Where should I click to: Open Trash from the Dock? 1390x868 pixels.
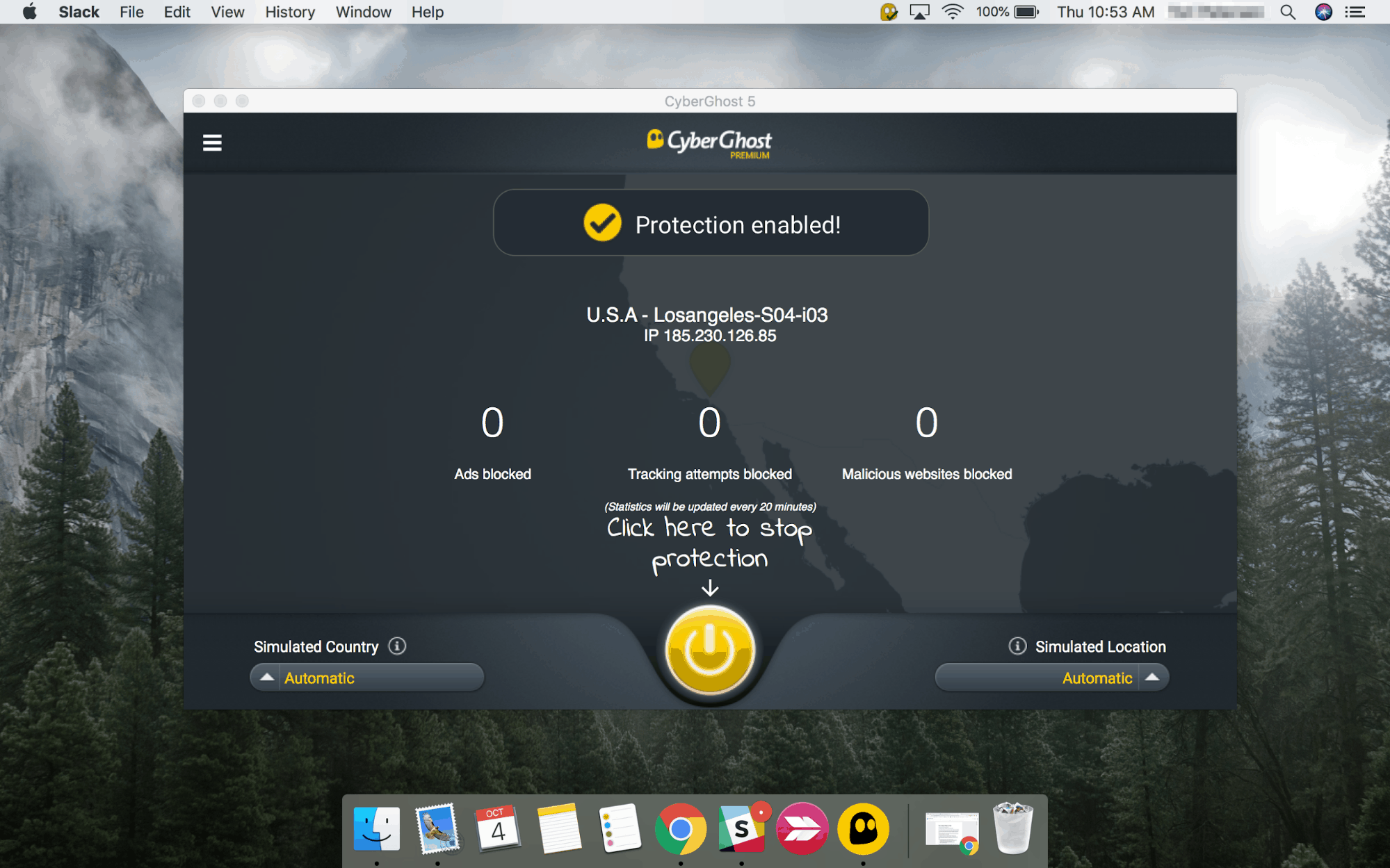(1012, 828)
